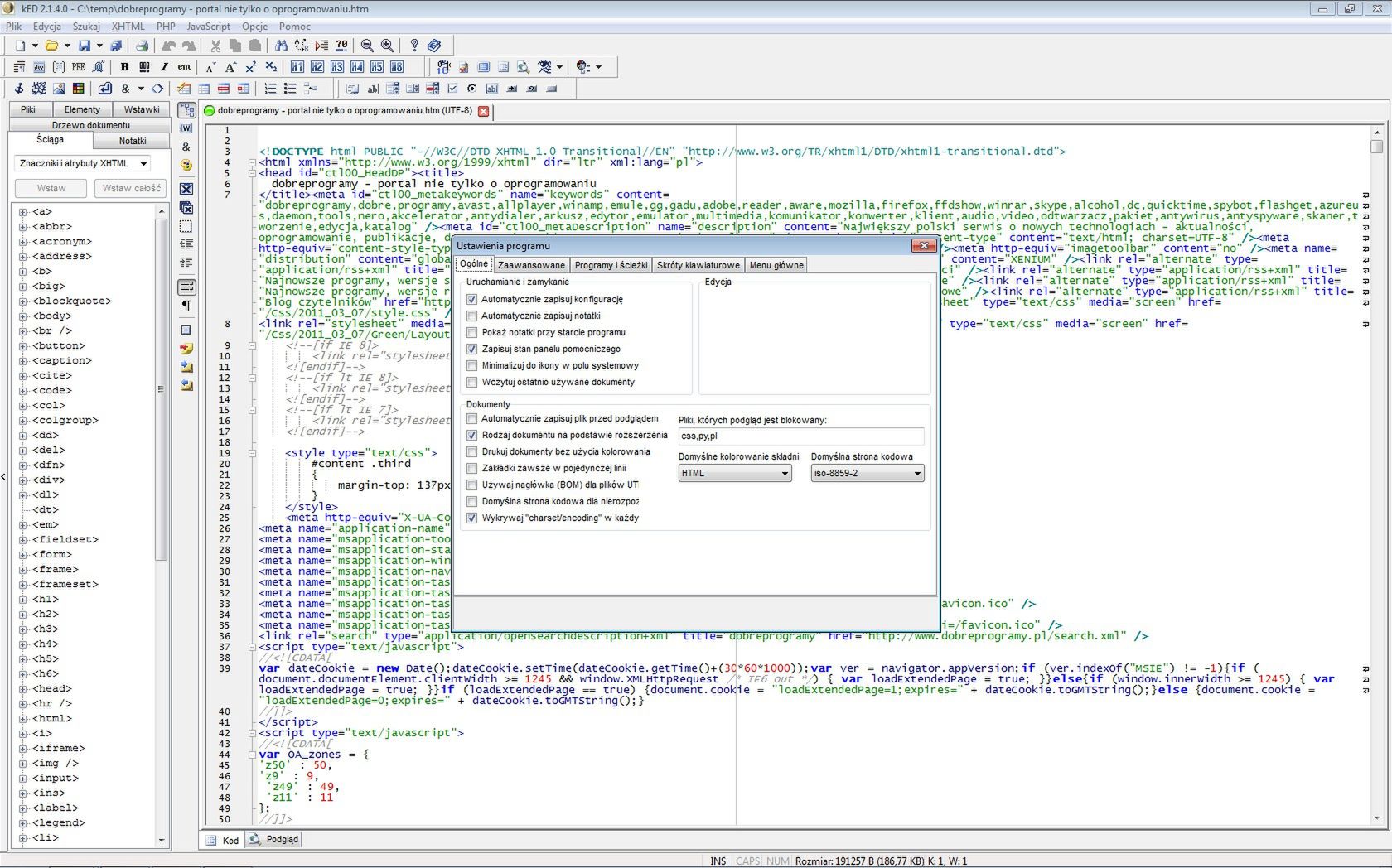Expand the <iframe> tree node
Screen dimensions: 1392x868
coord(23,749)
